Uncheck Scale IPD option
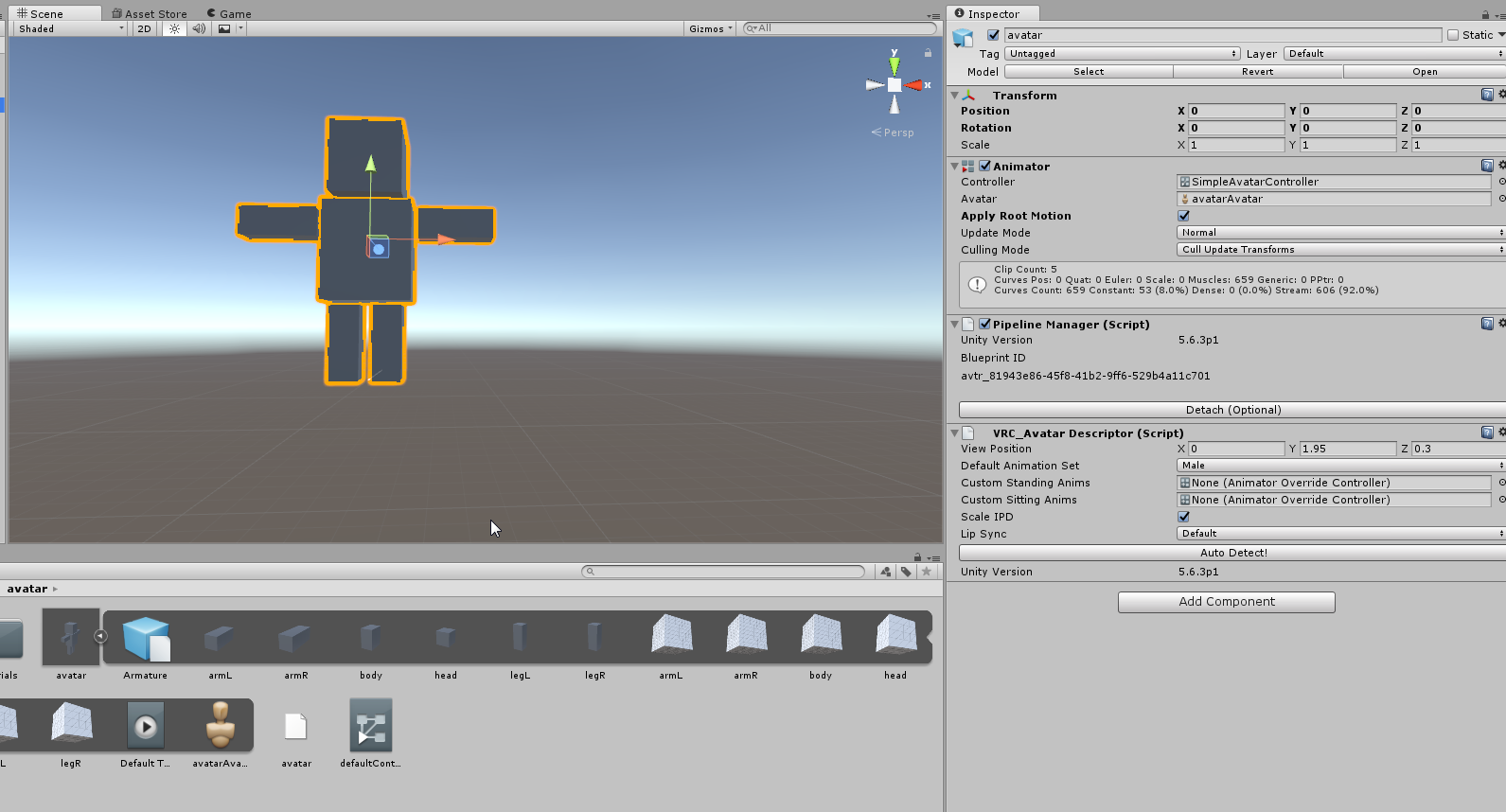Image resolution: width=1506 pixels, height=812 pixels. coord(1184,517)
